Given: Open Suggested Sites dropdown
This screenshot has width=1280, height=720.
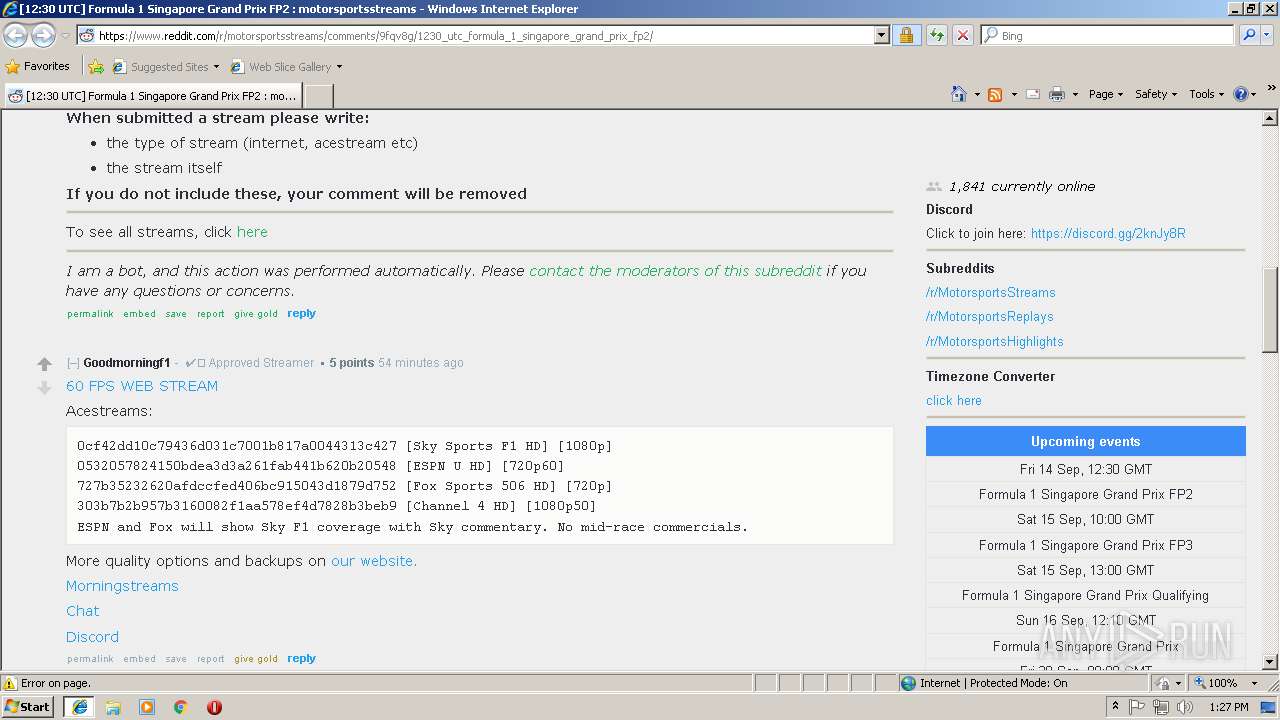Looking at the screenshot, I should coord(165,67).
